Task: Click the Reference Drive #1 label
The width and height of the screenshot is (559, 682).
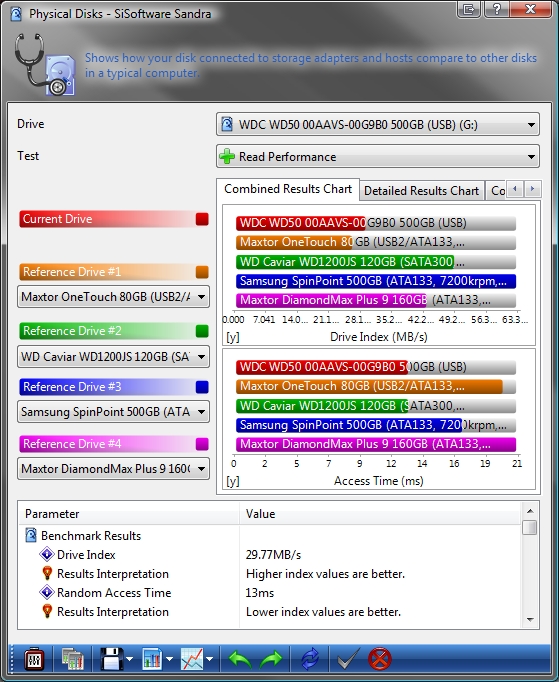Action: pos(72,272)
